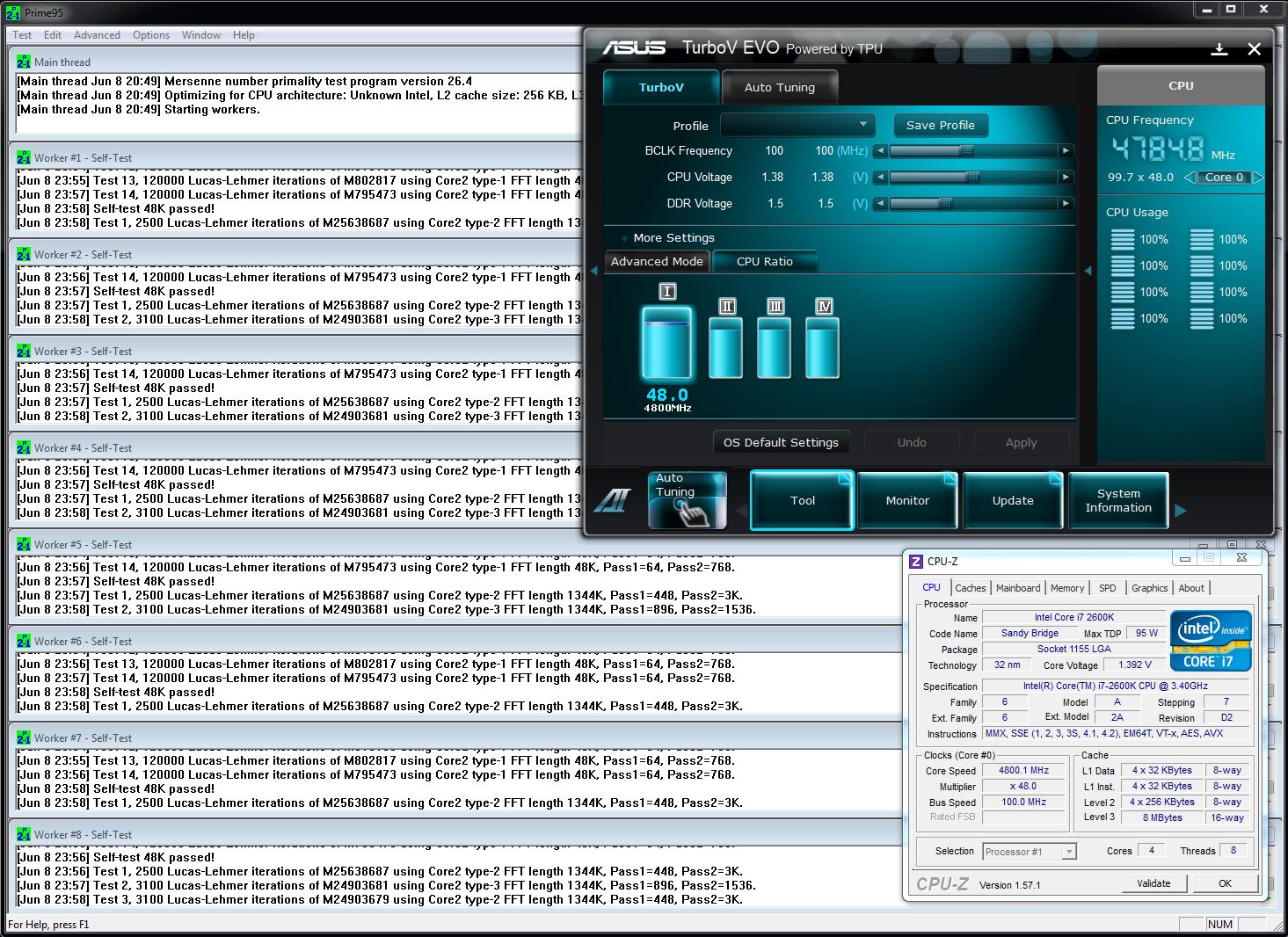Click the OK button in CPU-Z
The height and width of the screenshot is (937, 1288).
pyautogui.click(x=1225, y=883)
